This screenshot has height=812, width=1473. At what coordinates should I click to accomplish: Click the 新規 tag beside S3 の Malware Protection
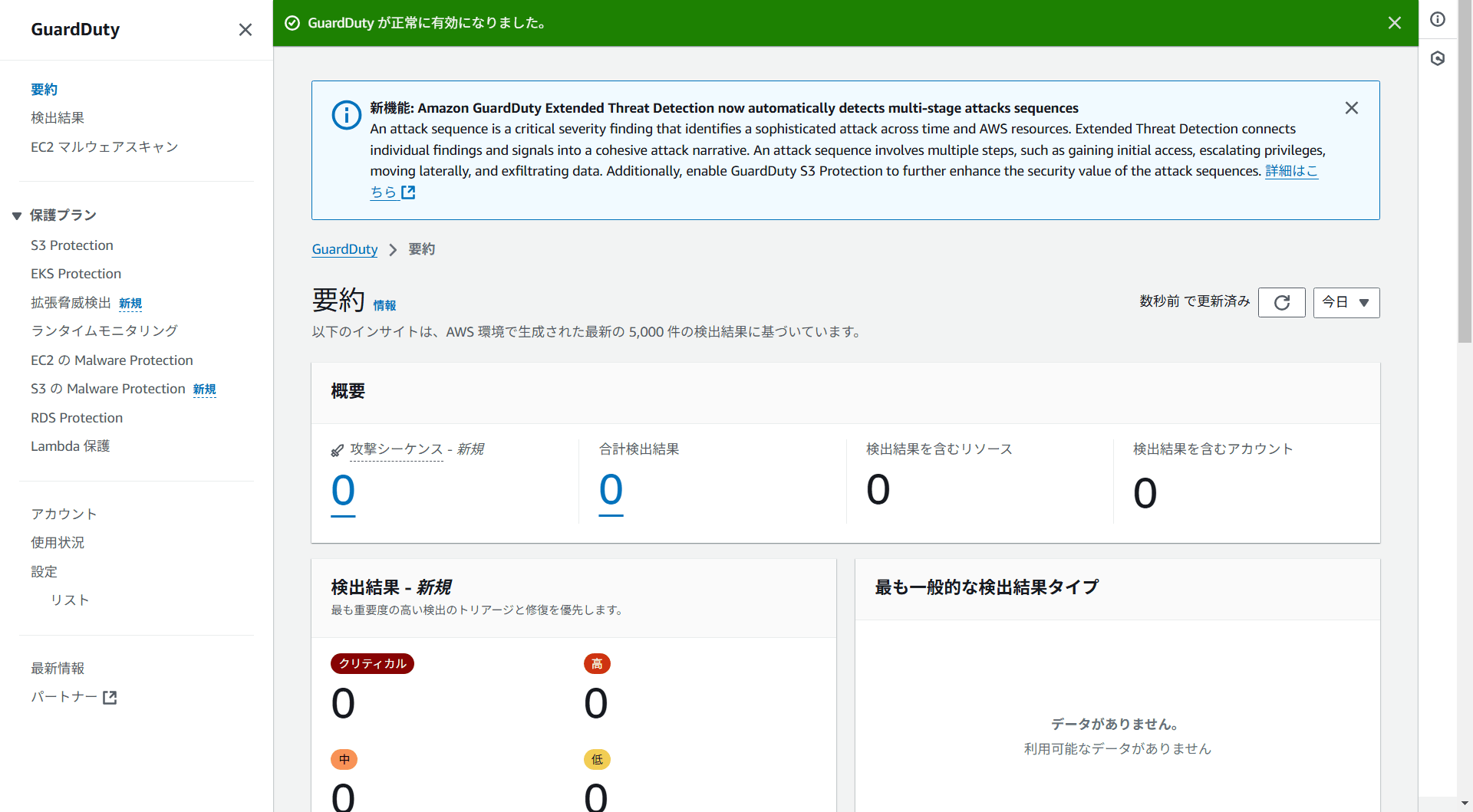[x=204, y=390]
